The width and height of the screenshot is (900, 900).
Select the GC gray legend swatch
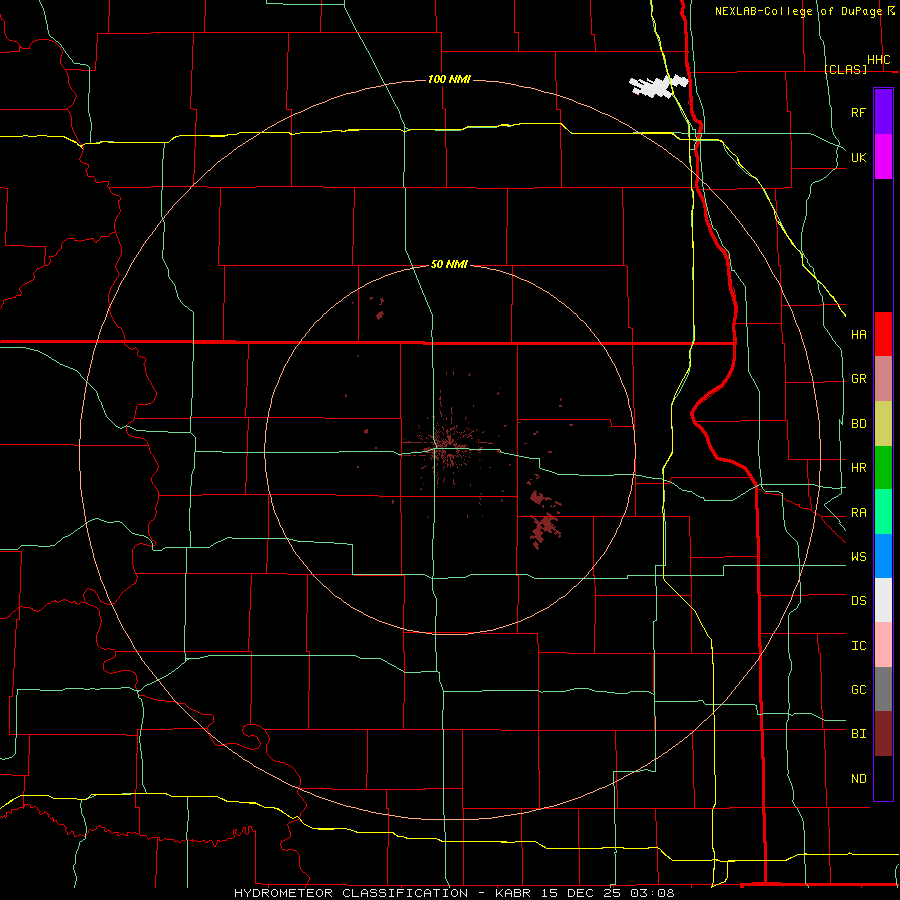pyautogui.click(x=883, y=689)
